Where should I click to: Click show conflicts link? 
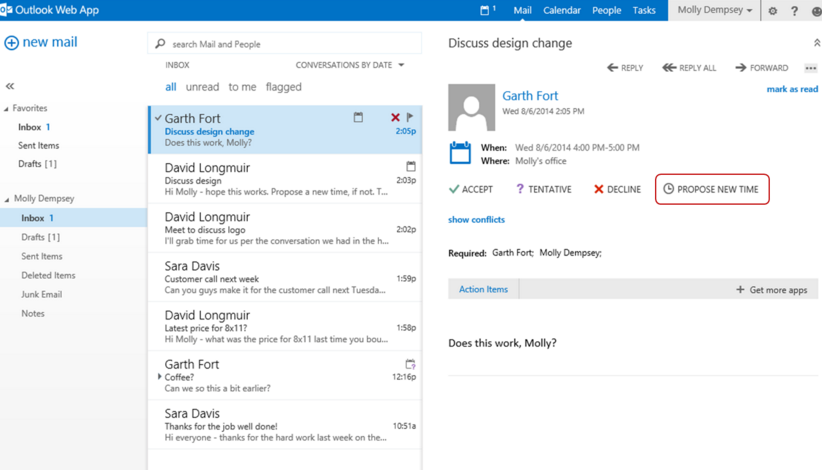477,220
